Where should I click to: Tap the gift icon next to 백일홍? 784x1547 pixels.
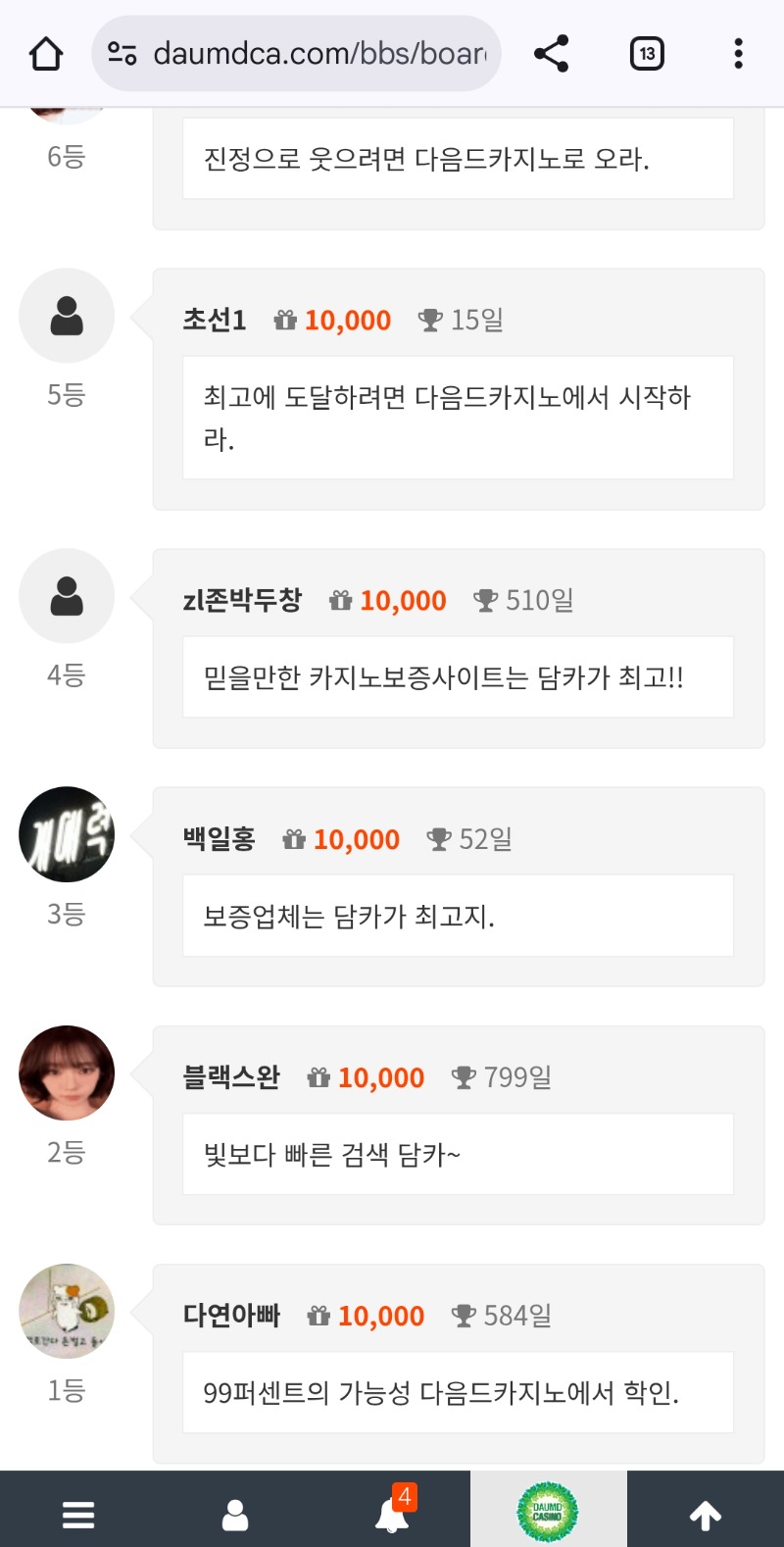click(293, 840)
